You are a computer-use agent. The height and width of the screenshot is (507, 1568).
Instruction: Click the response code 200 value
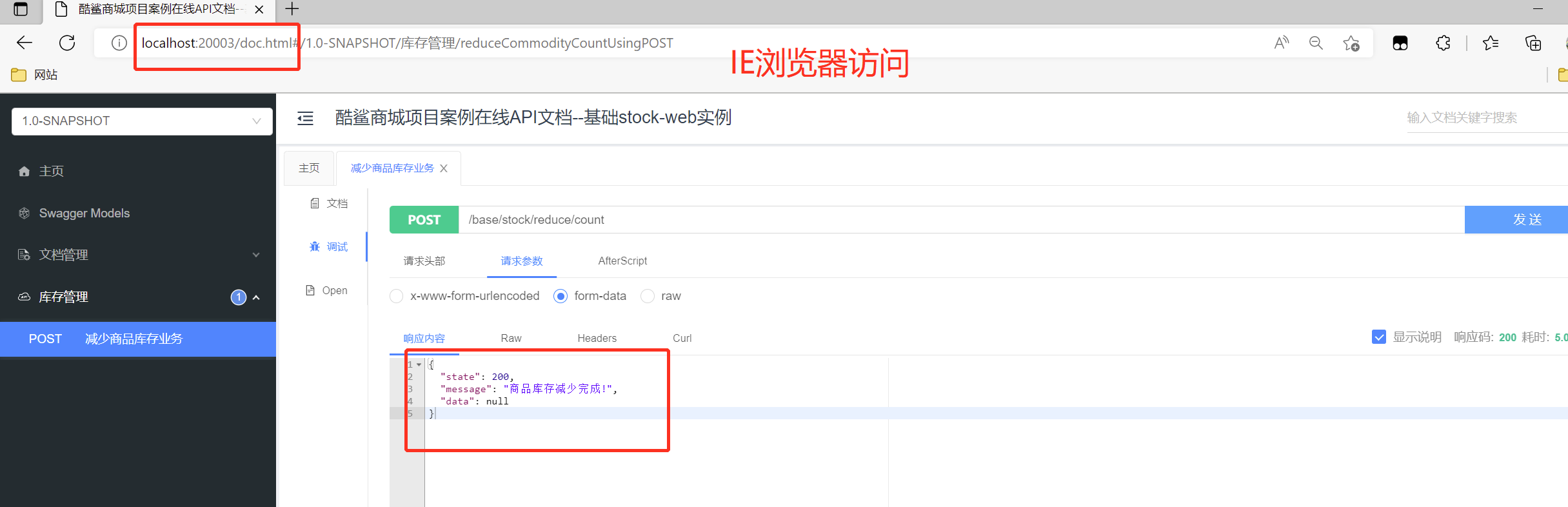[1507, 337]
